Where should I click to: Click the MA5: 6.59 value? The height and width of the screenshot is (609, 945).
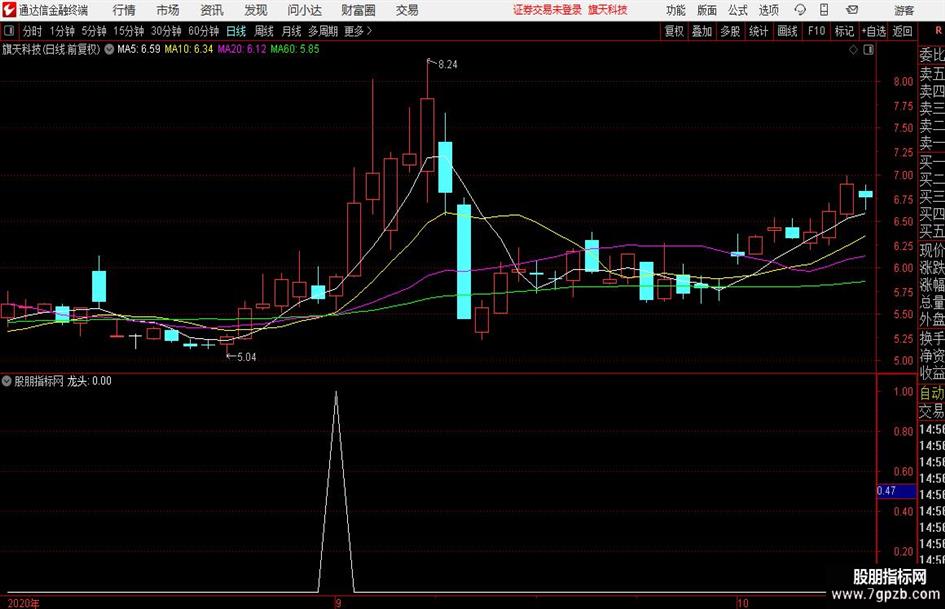tap(139, 49)
